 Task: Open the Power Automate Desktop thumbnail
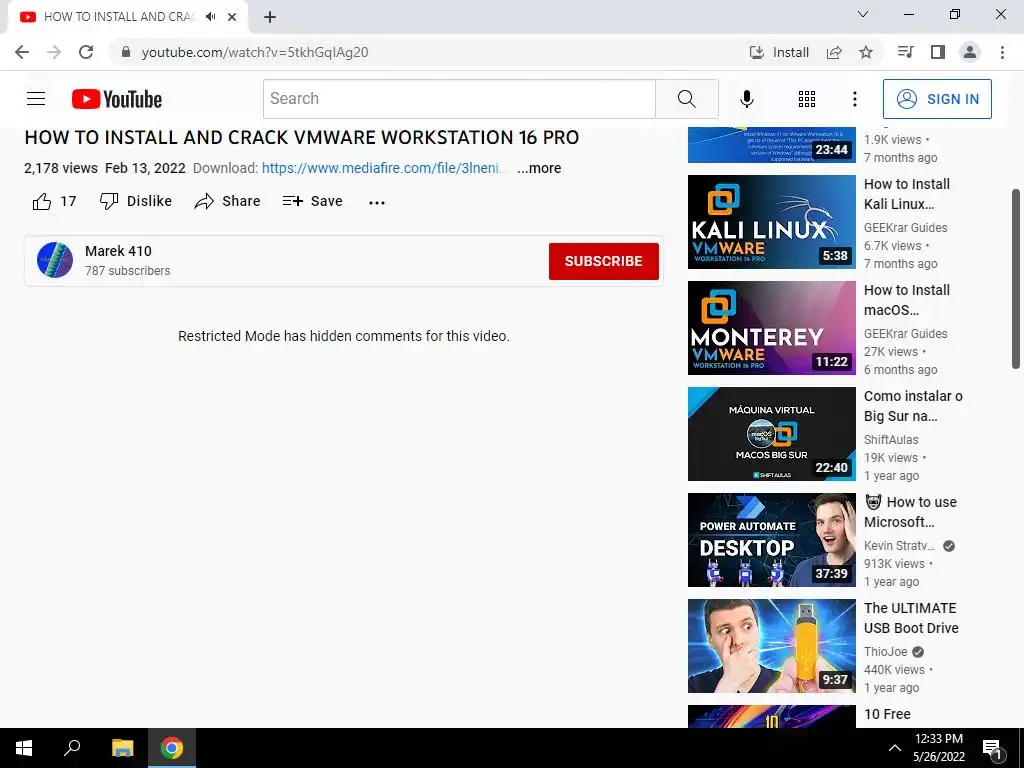tap(771, 540)
